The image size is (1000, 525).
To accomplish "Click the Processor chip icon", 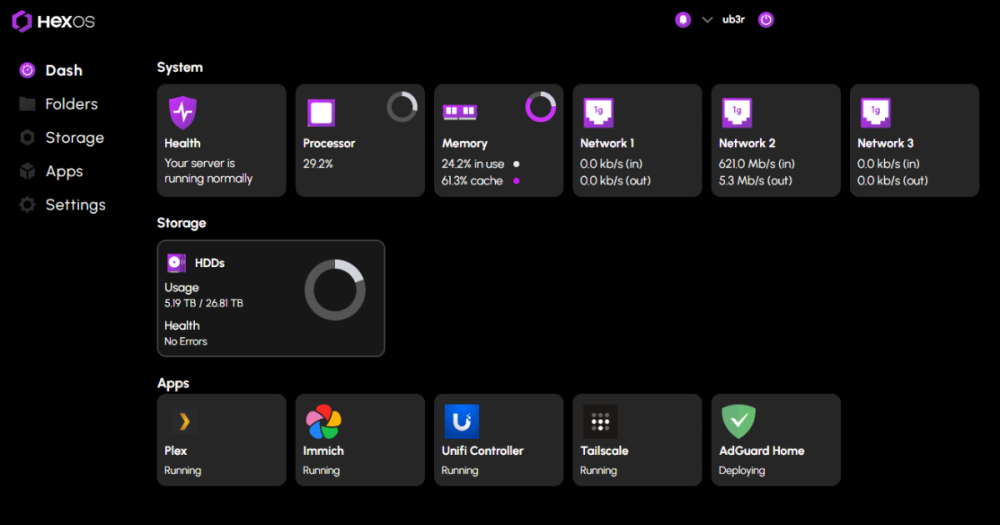I will (x=320, y=112).
